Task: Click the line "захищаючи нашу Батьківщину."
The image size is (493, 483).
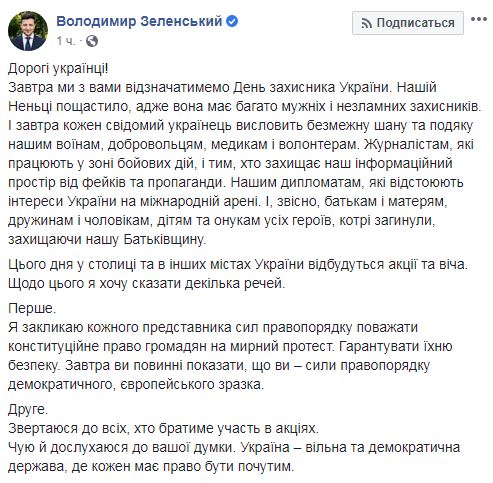Action: 107,240
